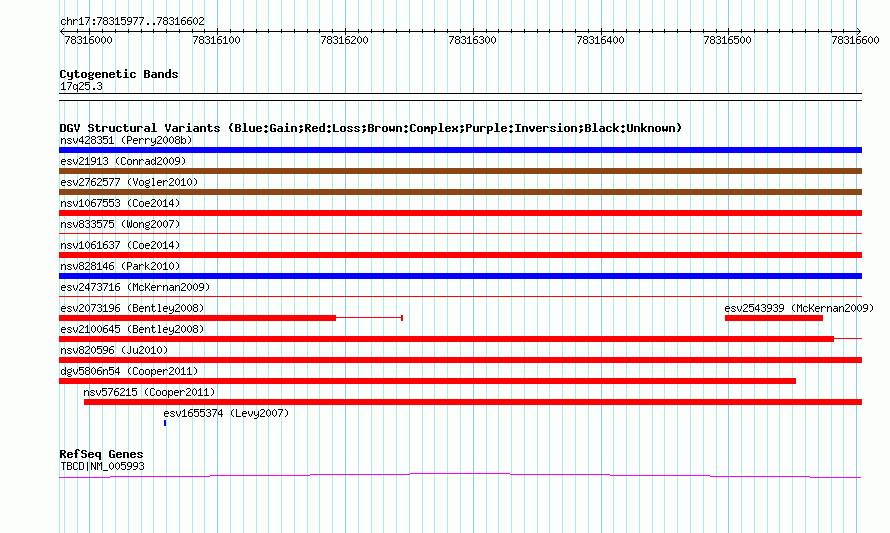Click the red loss bar for nsv1067553

[x=460, y=213]
